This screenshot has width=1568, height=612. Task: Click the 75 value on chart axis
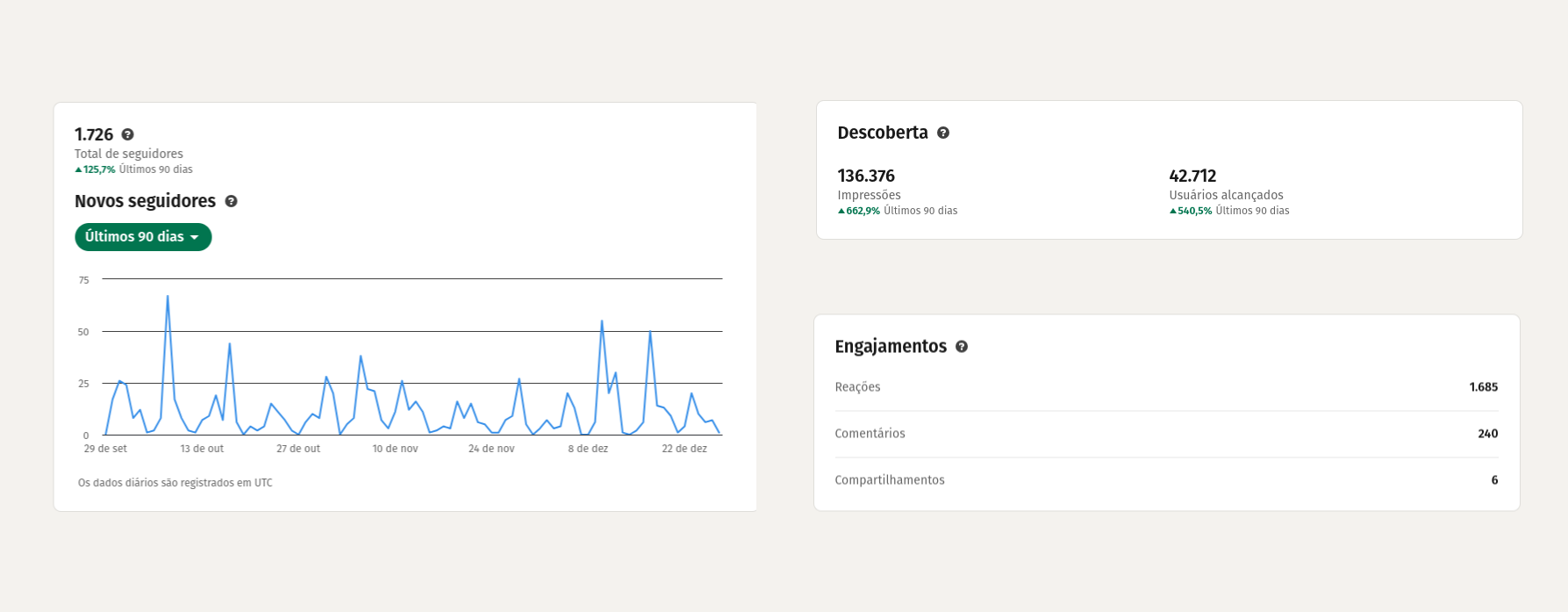[x=84, y=280]
